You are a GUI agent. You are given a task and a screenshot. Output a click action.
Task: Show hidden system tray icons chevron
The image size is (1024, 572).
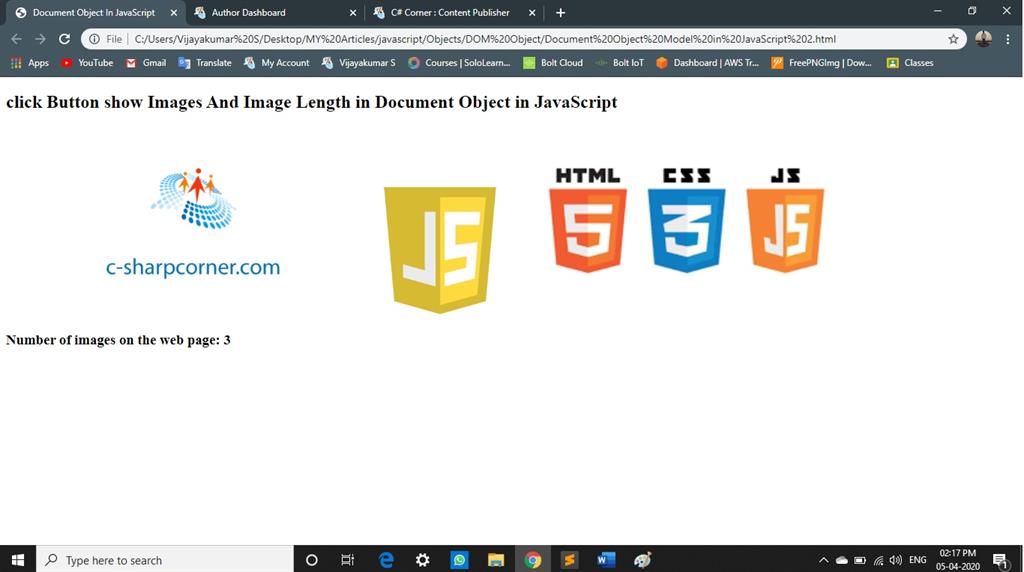824,560
